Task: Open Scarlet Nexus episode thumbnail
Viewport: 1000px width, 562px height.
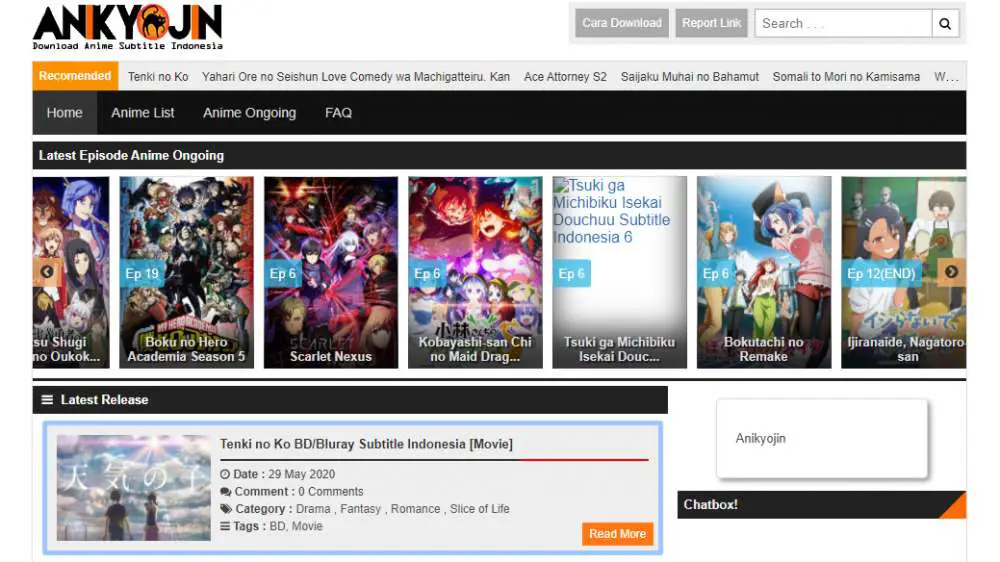Action: [x=331, y=272]
